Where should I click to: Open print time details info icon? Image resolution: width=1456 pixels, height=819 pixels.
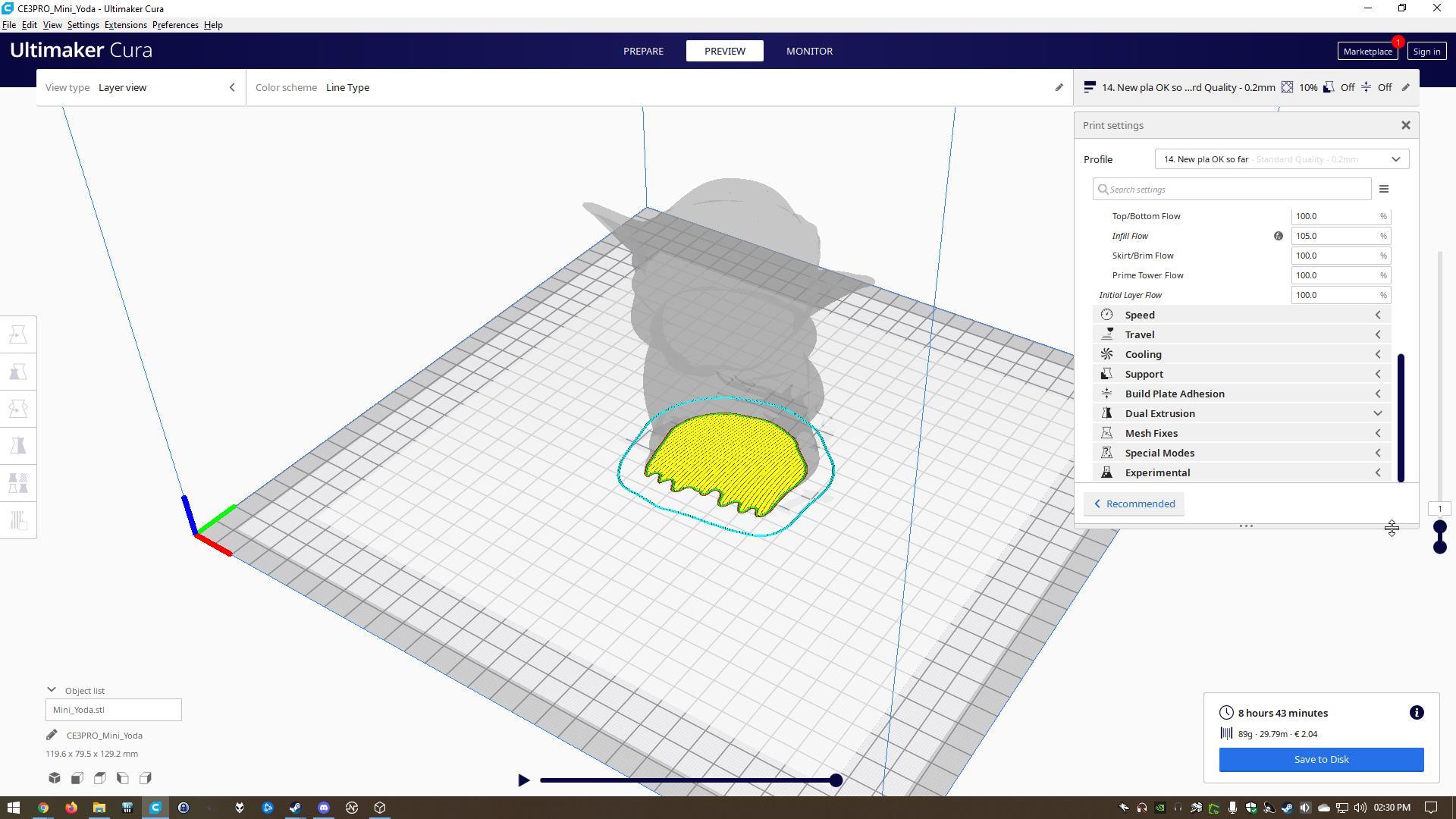tap(1417, 713)
